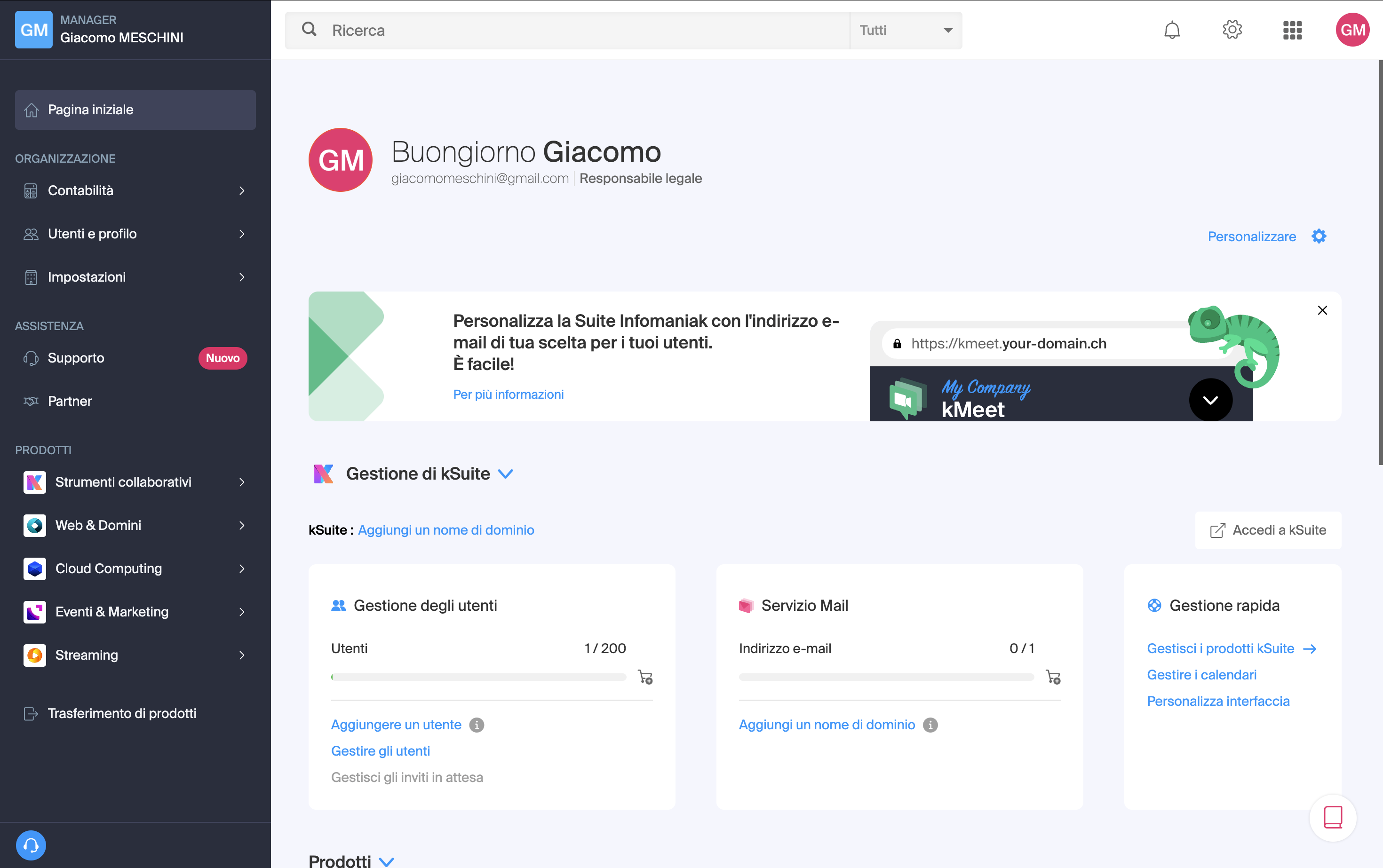The width and height of the screenshot is (1383, 868).
Task: Open the headset support chat bubble
Action: click(x=31, y=845)
